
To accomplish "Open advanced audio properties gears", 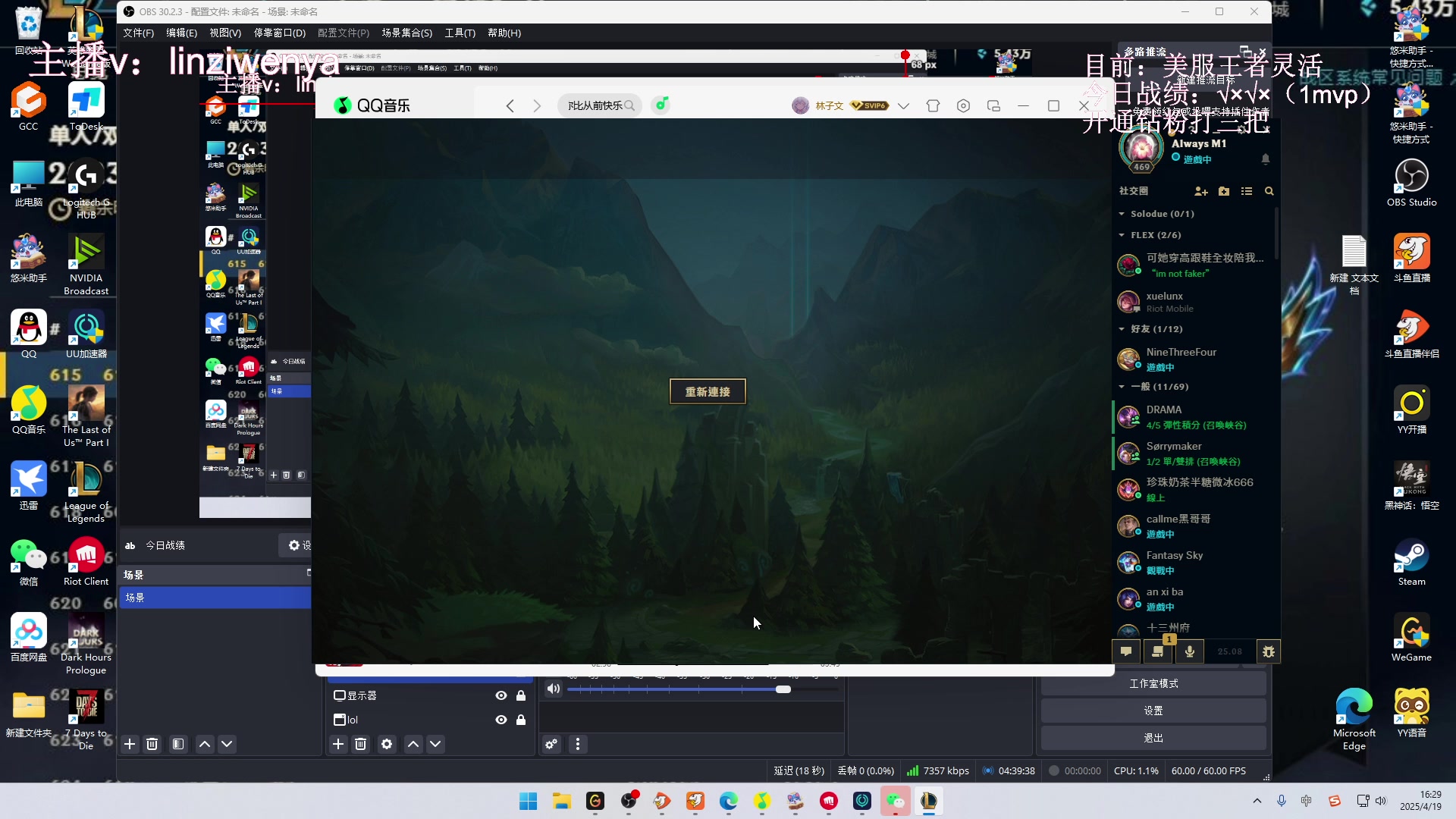I will pos(551,745).
